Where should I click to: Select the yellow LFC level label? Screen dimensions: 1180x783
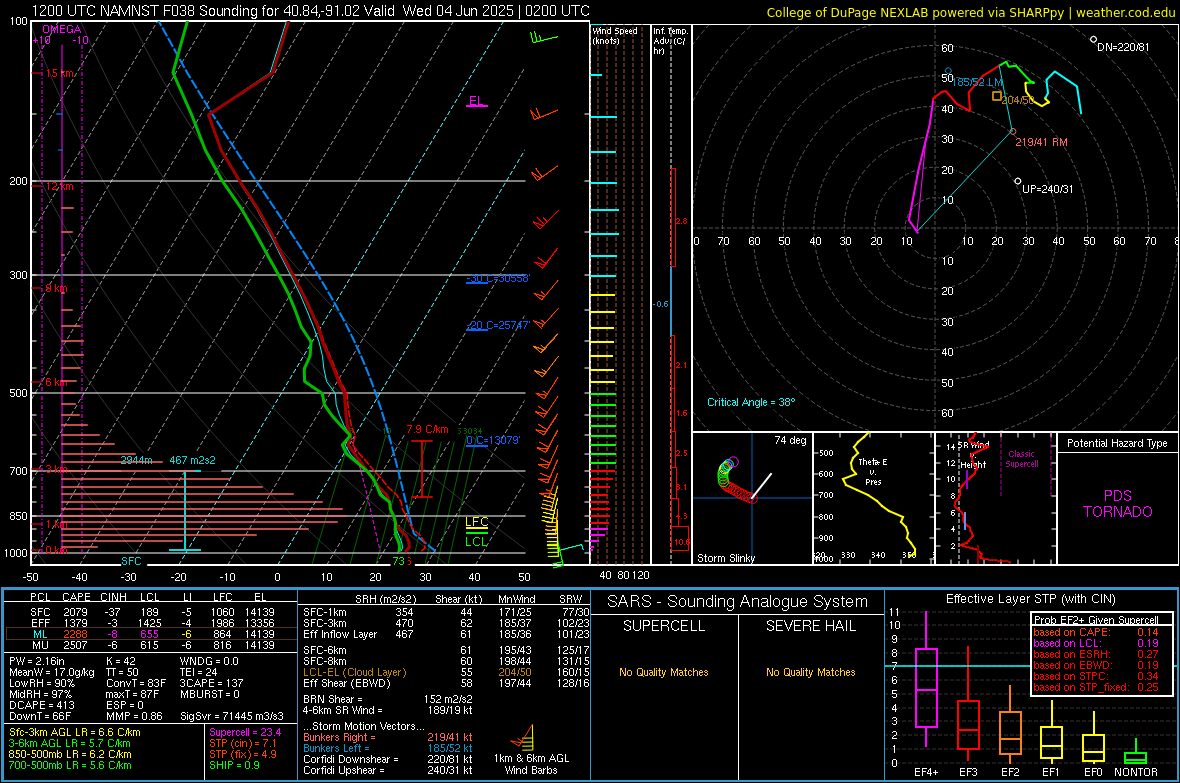[476, 522]
